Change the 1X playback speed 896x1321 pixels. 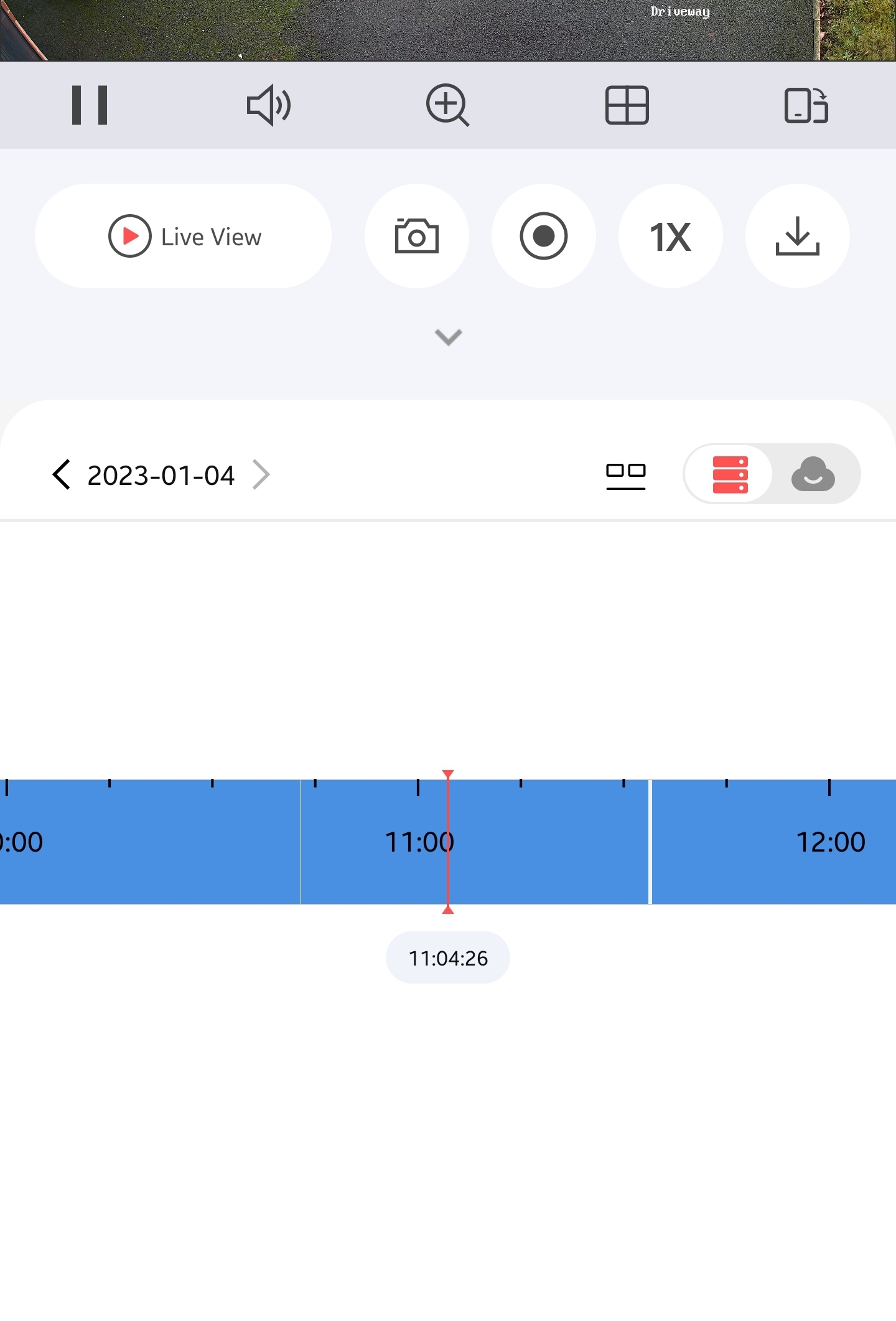[x=670, y=236]
